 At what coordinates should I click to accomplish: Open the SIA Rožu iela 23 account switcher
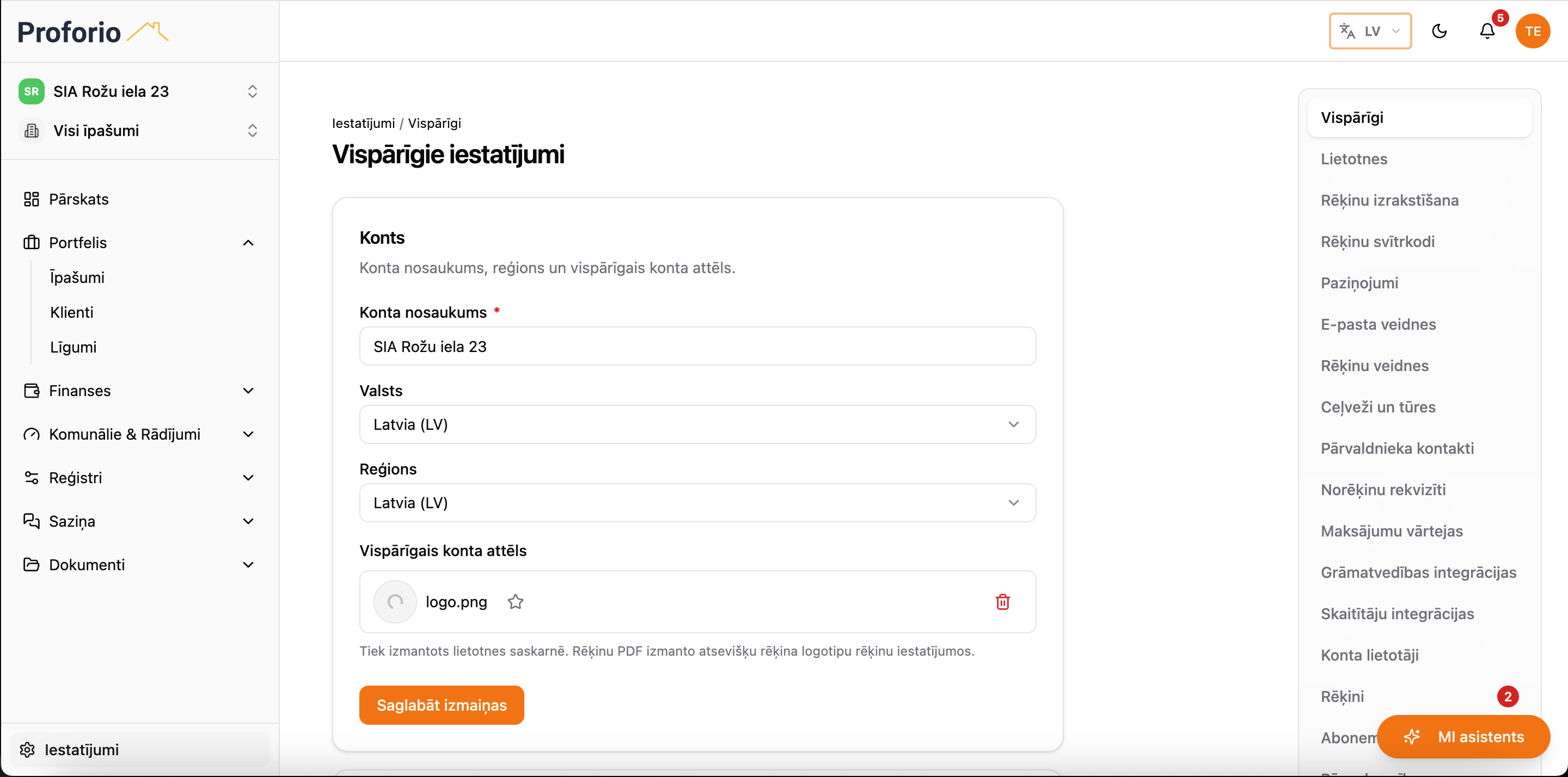139,91
